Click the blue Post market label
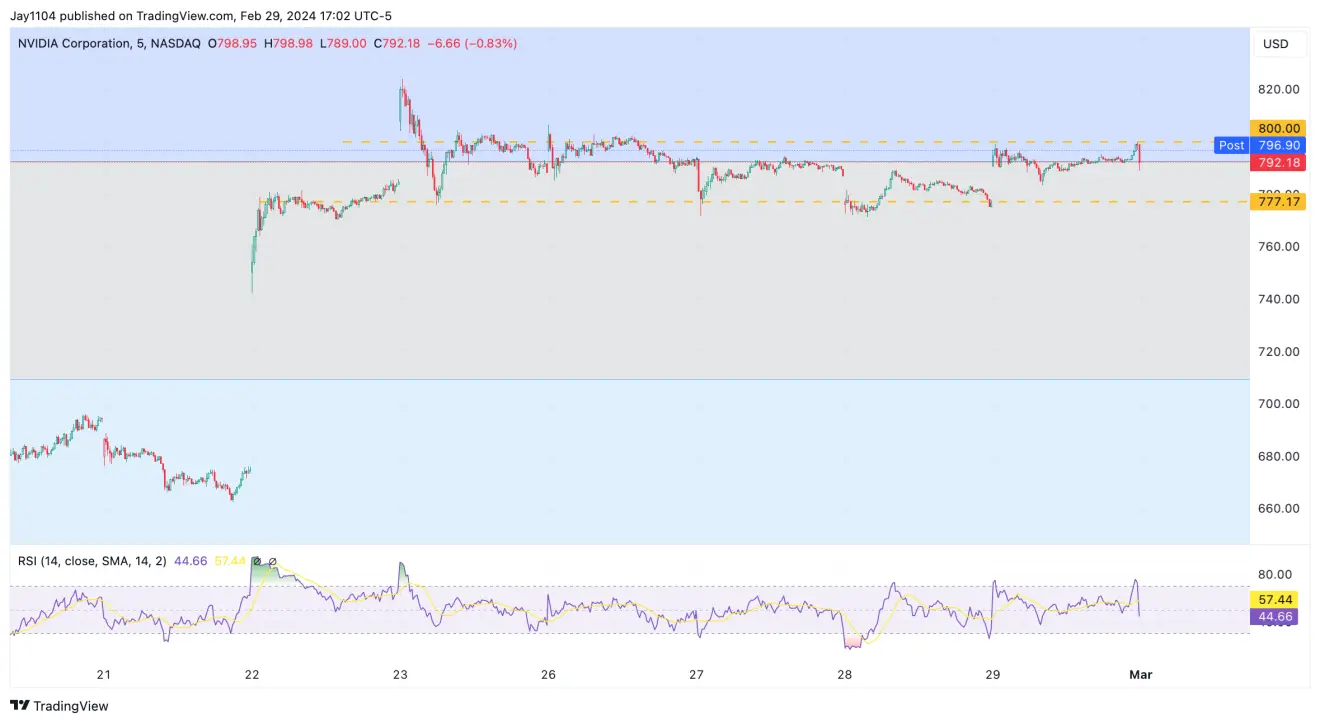The image size is (1320, 723). 1231,145
